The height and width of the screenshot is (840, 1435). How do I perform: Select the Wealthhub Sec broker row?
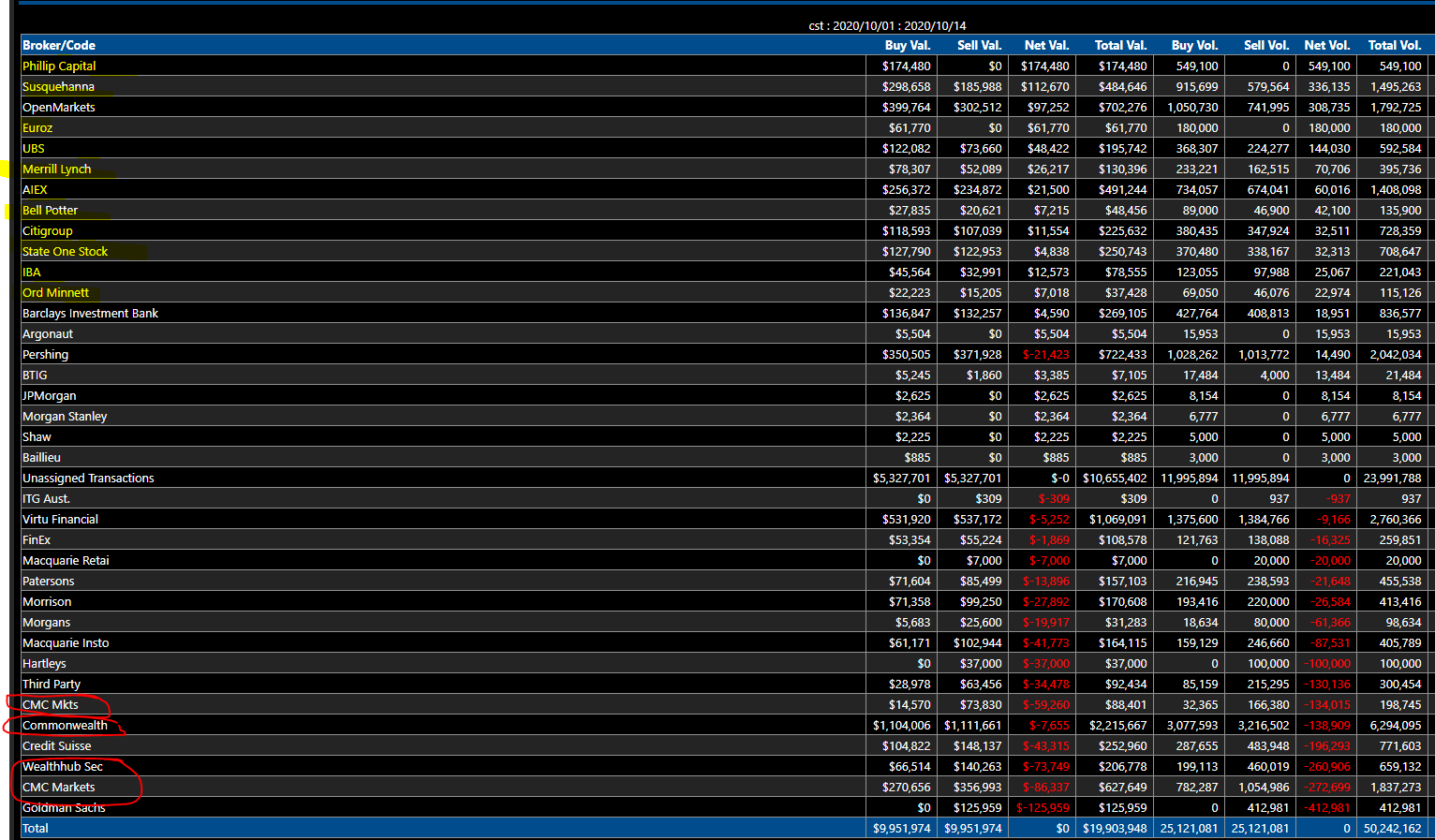point(727,766)
